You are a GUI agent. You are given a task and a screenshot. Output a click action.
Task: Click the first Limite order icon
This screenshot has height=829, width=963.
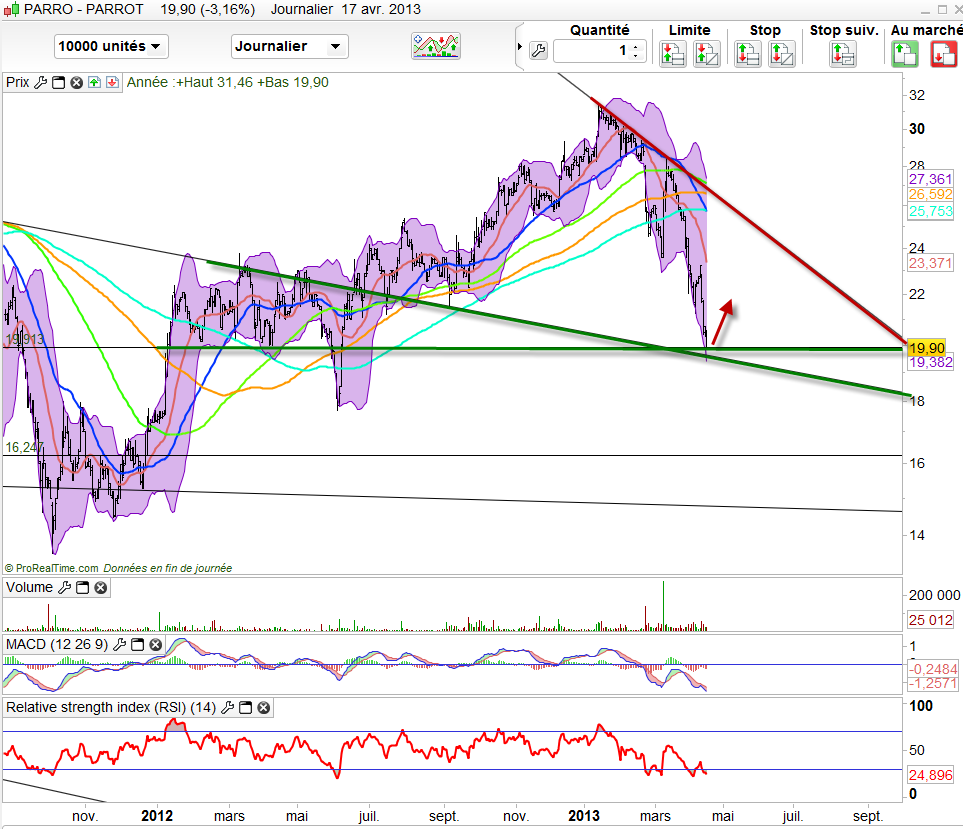point(673,54)
